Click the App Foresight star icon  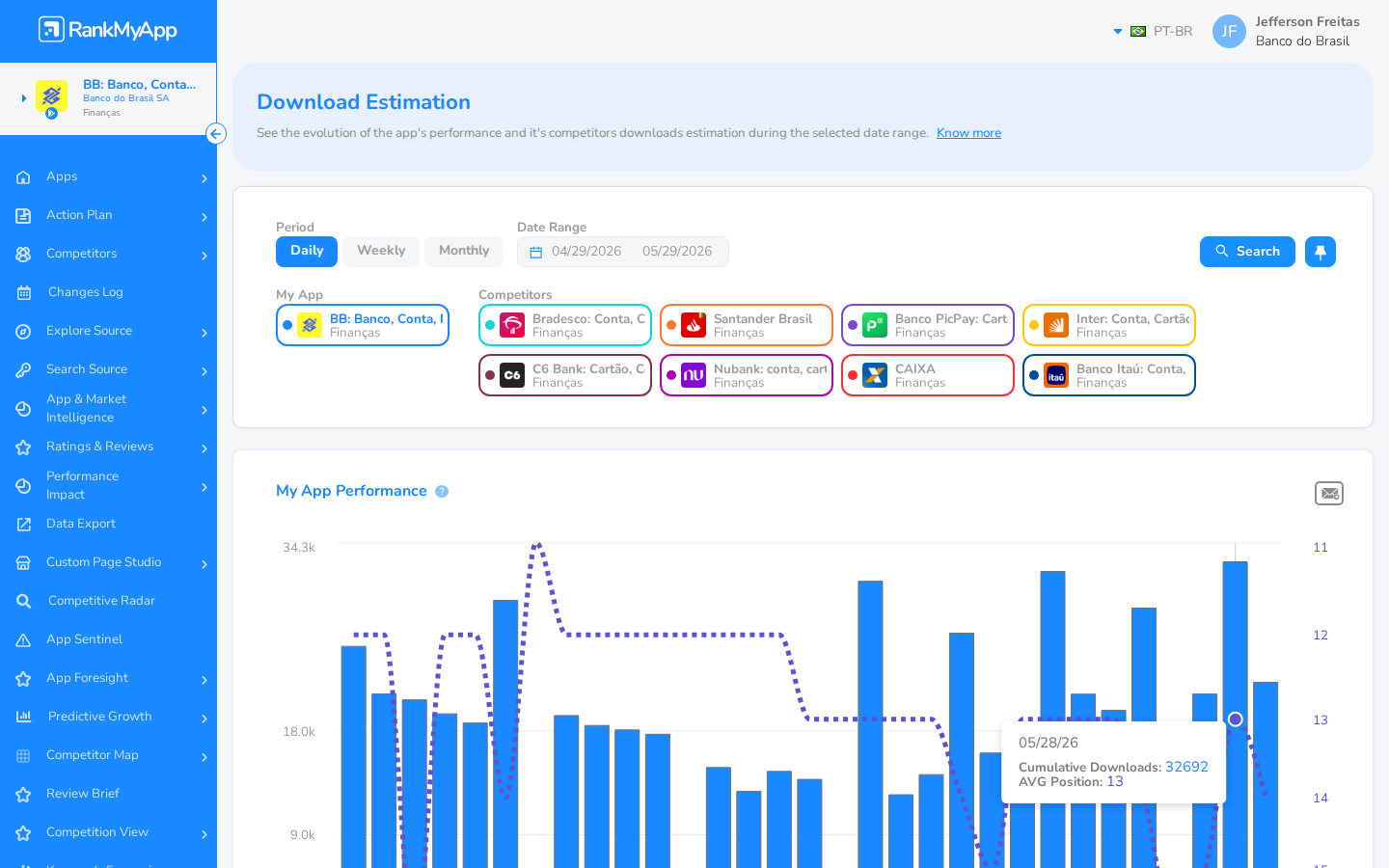coord(23,679)
